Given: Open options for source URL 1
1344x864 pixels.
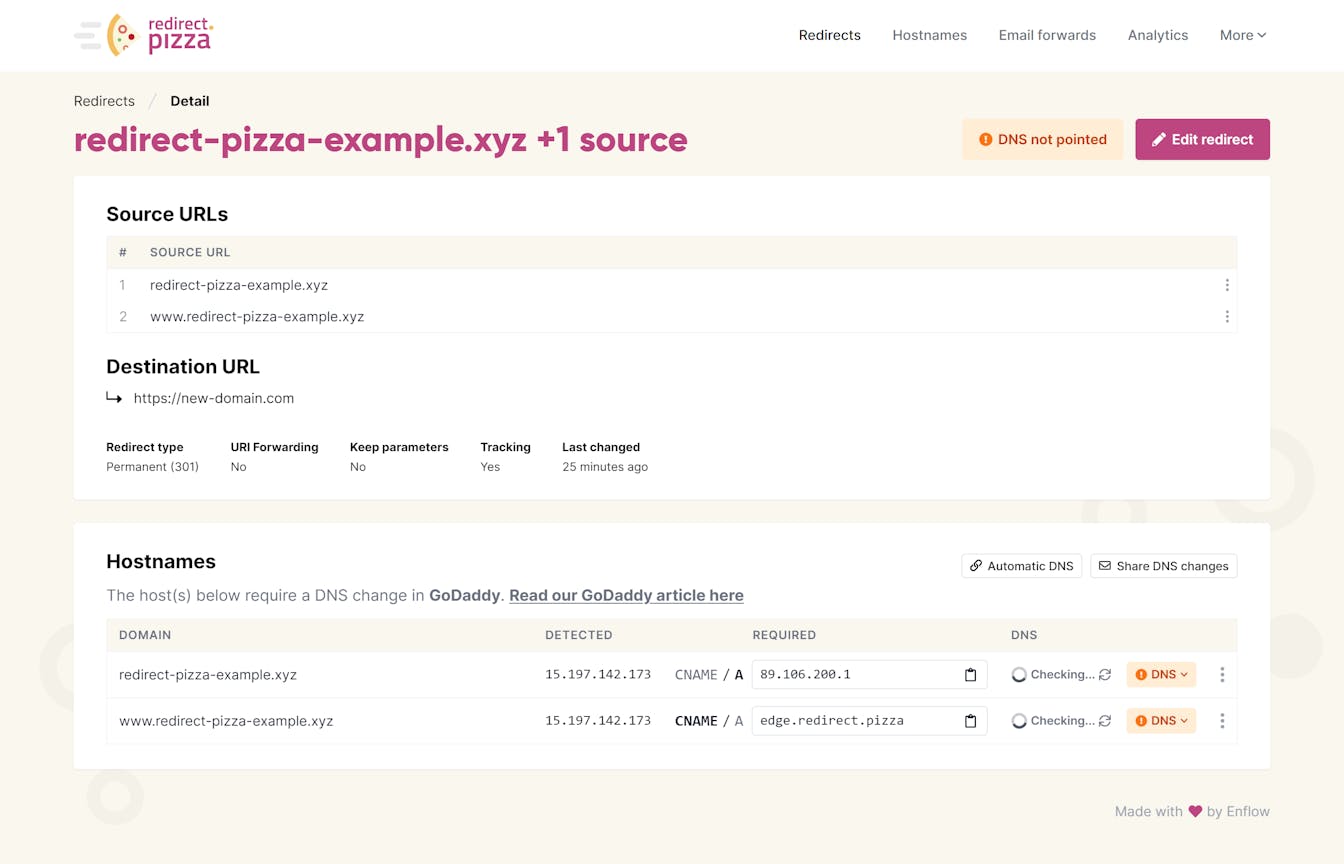Looking at the screenshot, I should point(1227,285).
